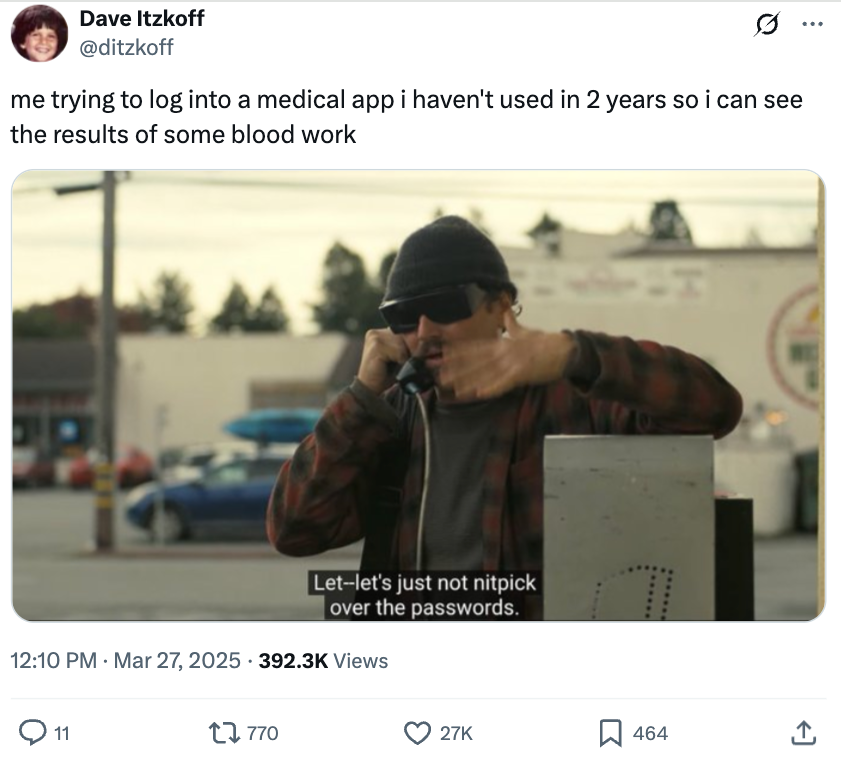Open the 392.3K Views analytics
The height and width of the screenshot is (765, 841).
(x=323, y=660)
